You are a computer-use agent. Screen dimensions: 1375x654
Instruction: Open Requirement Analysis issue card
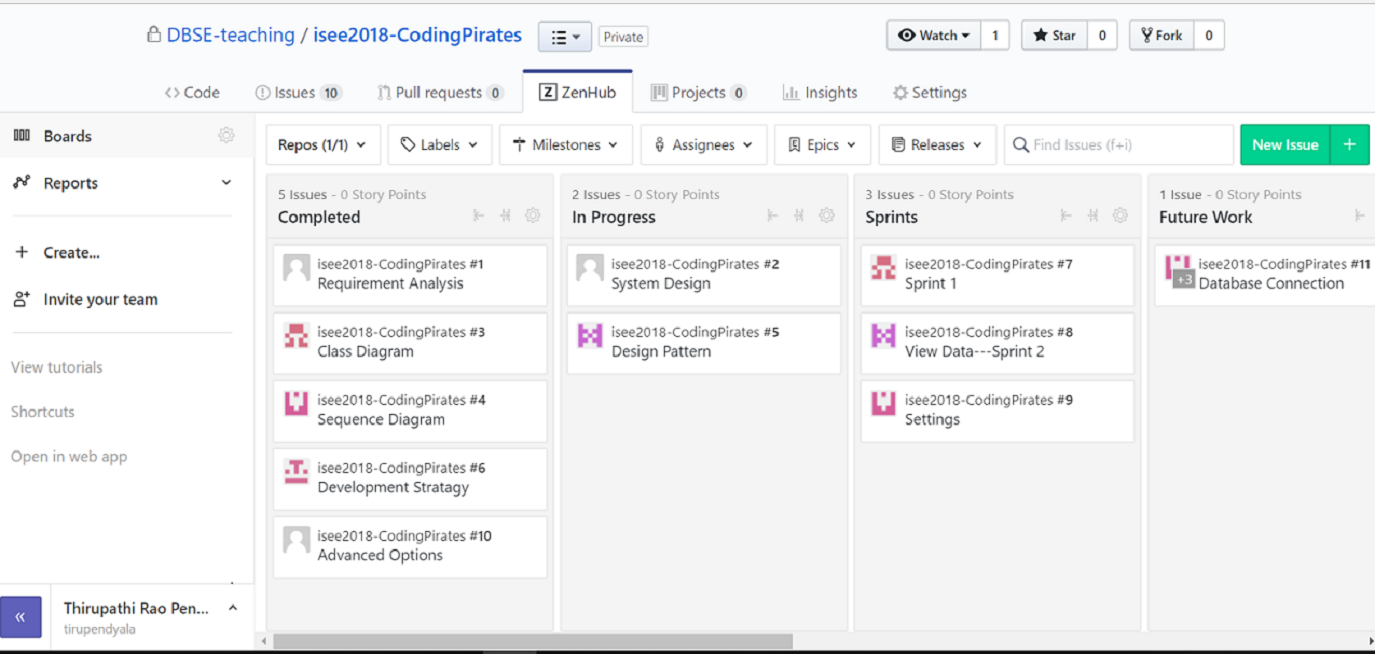(x=410, y=275)
